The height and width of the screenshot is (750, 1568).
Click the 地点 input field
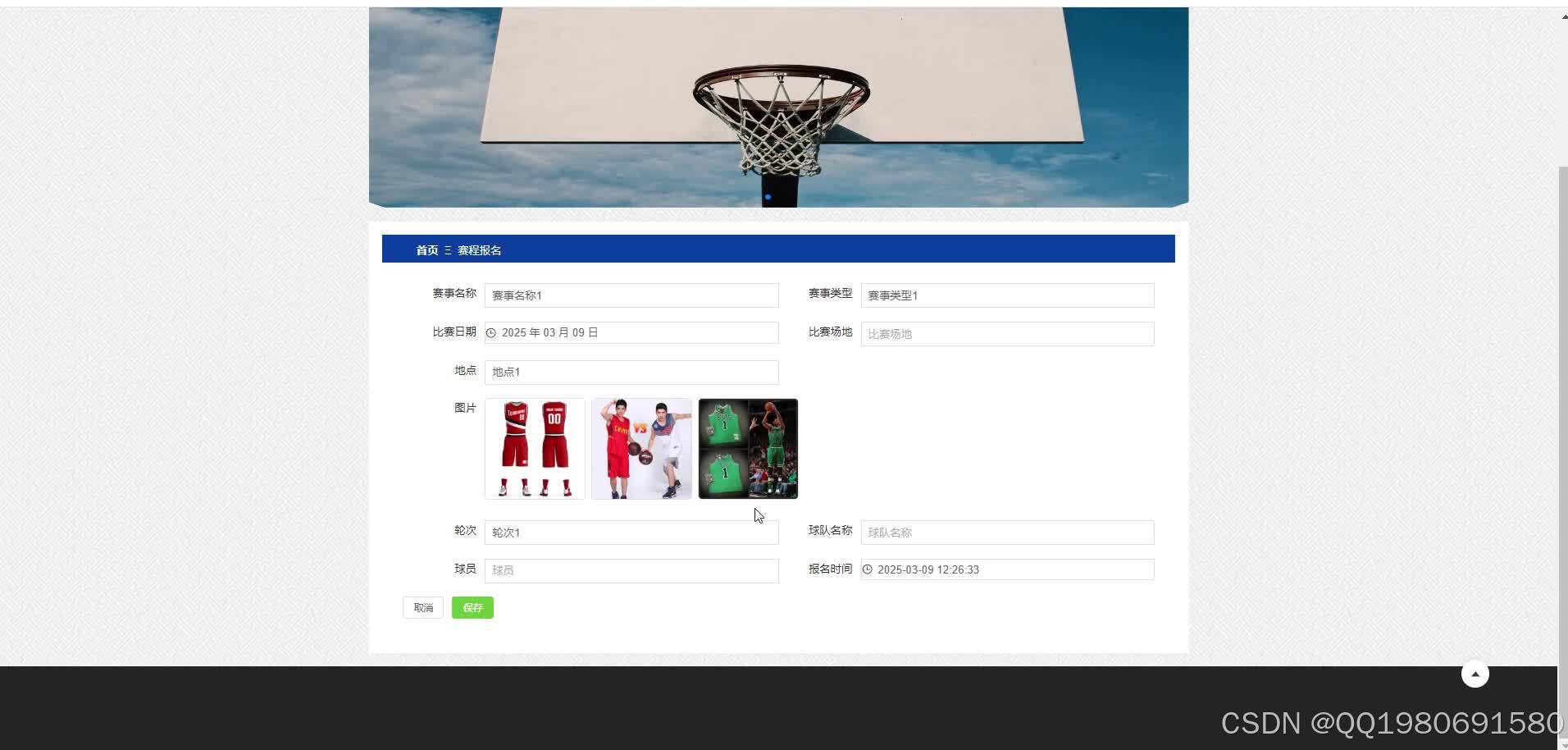pyautogui.click(x=631, y=372)
